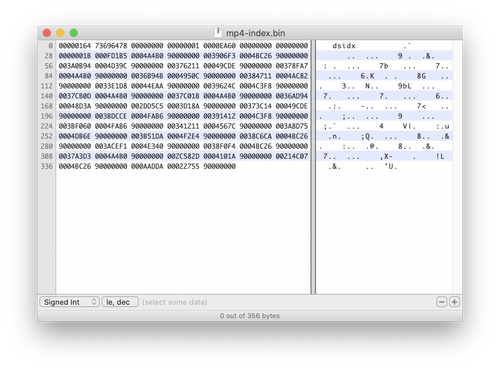The height and width of the screenshot is (371, 500).
Task: Click the red close window button
Action: pyautogui.click(x=47, y=33)
